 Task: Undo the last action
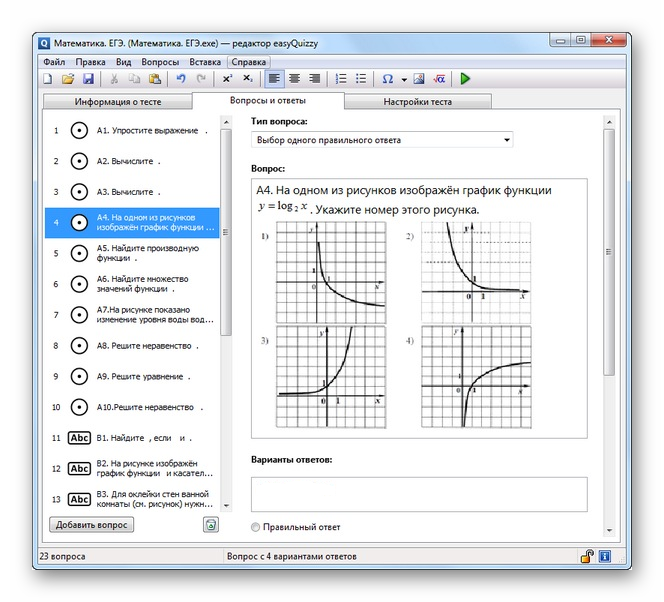[x=181, y=79]
